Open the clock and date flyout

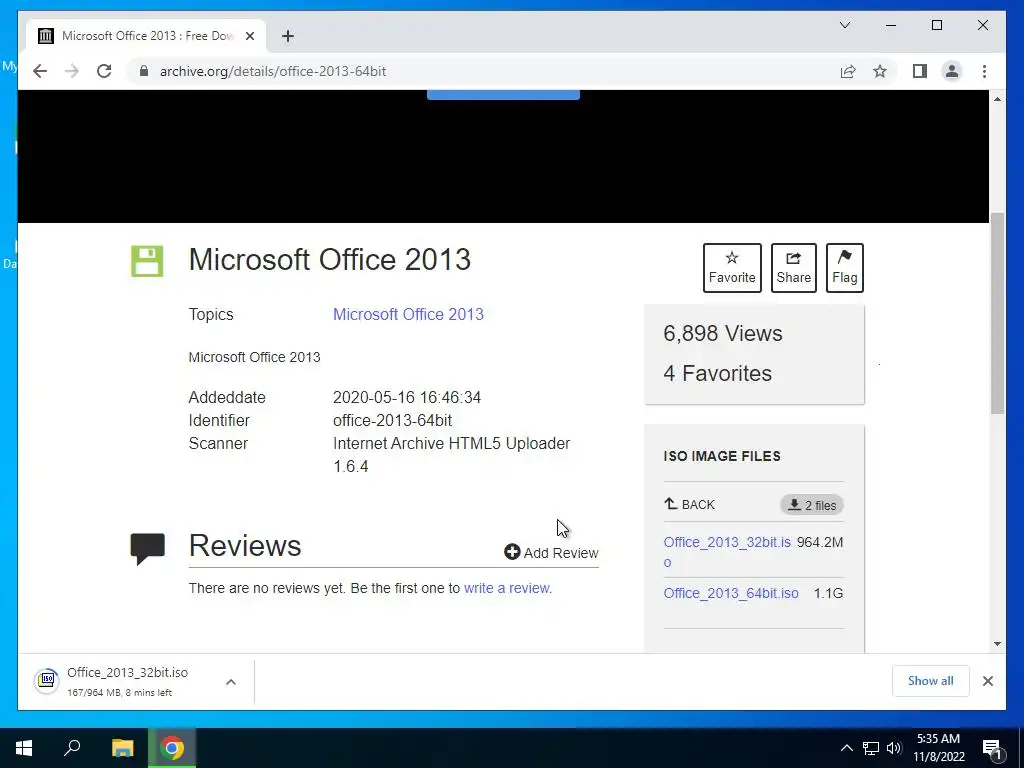pos(938,748)
